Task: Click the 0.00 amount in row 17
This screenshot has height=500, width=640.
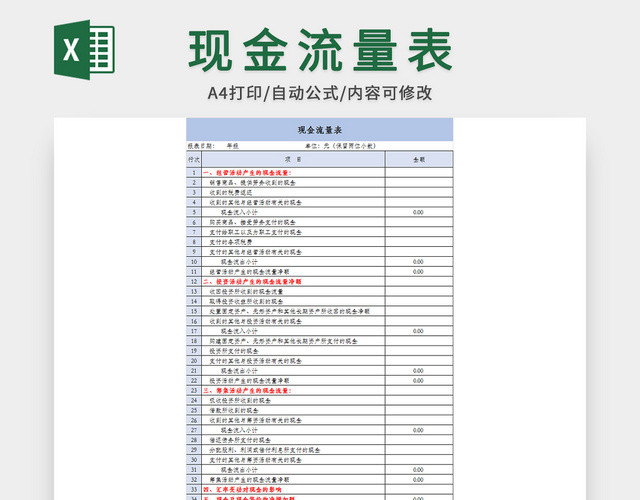Action: [x=418, y=331]
